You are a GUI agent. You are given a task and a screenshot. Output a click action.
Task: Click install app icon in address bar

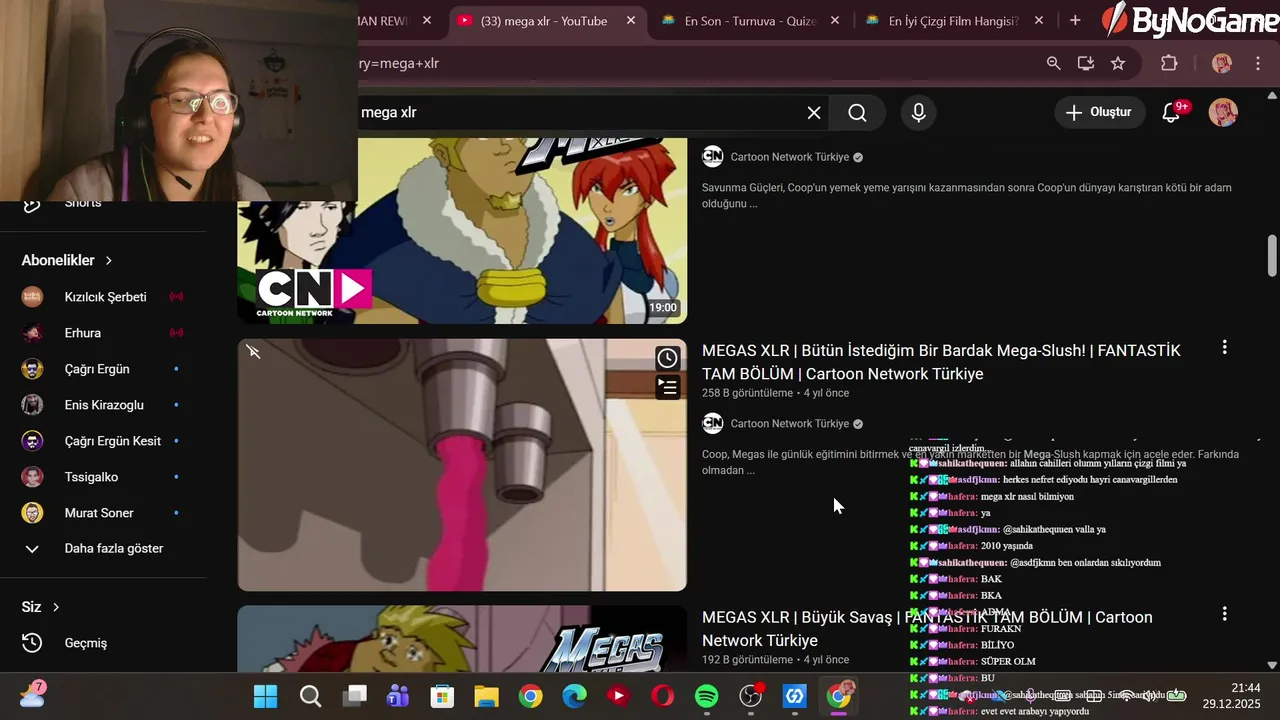coord(1085,63)
